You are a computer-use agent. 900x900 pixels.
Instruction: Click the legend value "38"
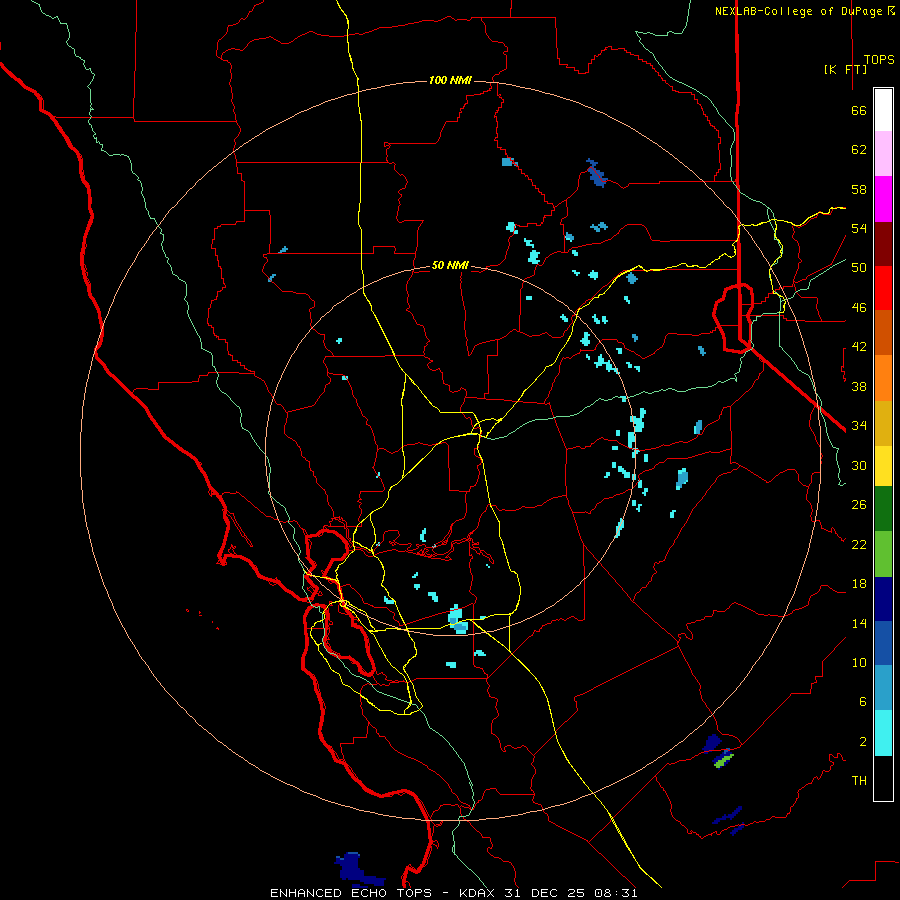(x=859, y=386)
